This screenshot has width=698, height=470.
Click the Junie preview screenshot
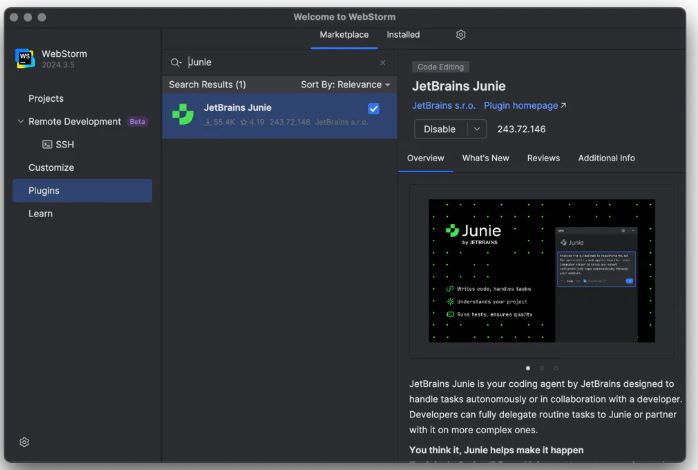[541, 271]
